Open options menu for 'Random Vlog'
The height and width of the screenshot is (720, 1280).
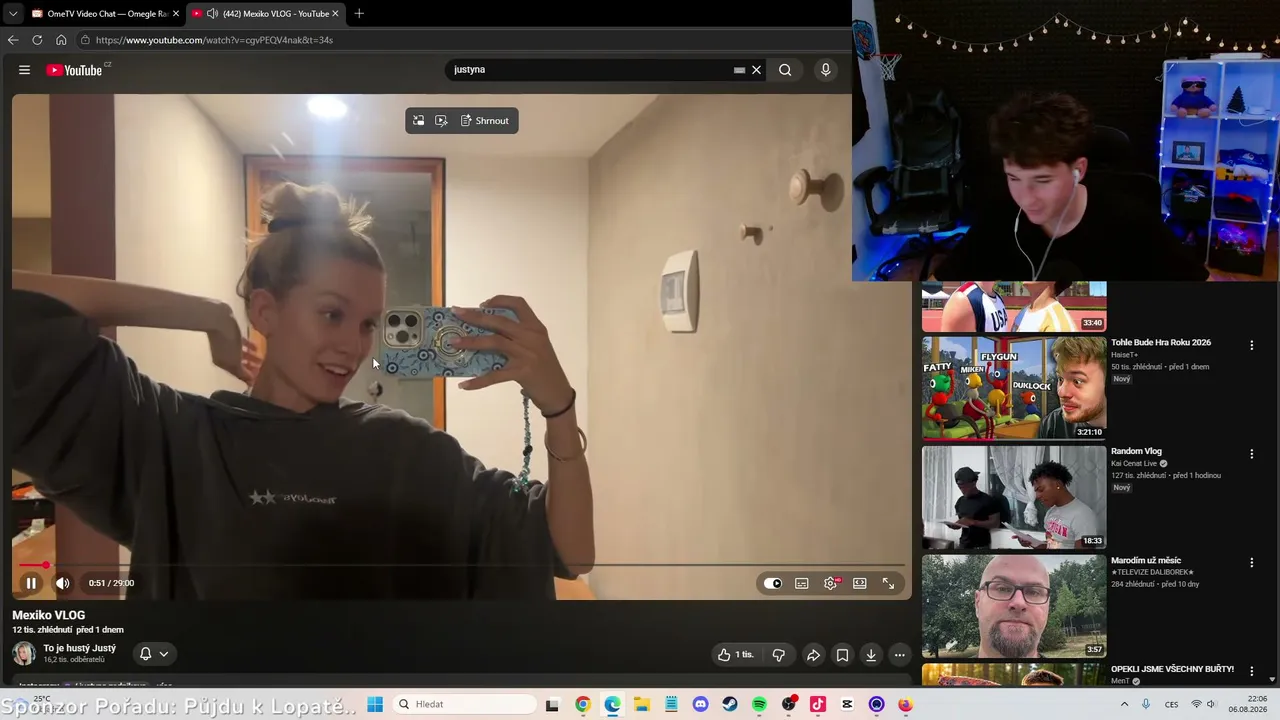tap(1251, 454)
